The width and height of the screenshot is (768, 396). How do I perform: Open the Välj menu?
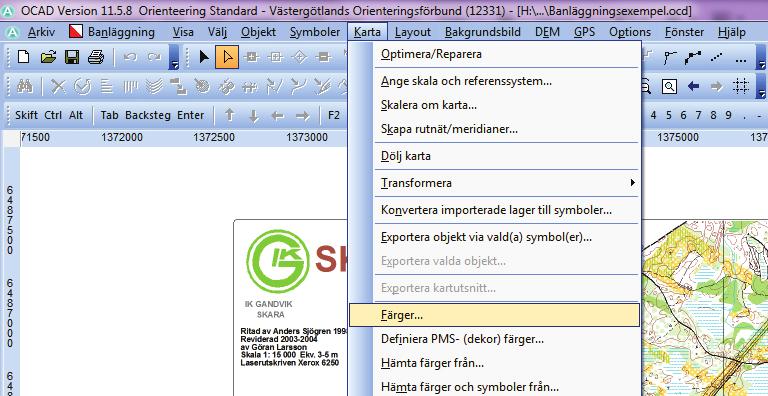217,32
